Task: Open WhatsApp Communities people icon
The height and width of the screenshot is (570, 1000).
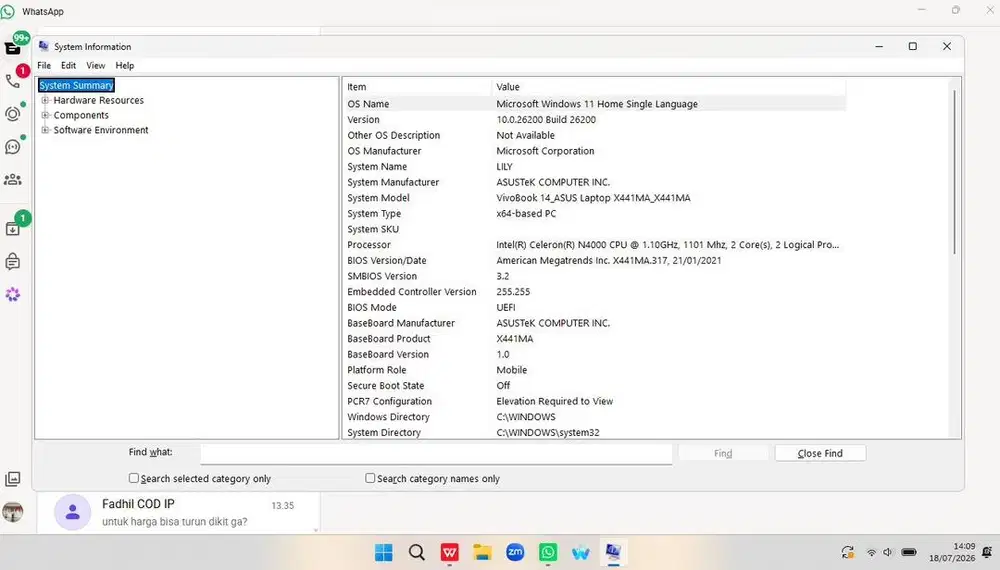Action: 13,180
